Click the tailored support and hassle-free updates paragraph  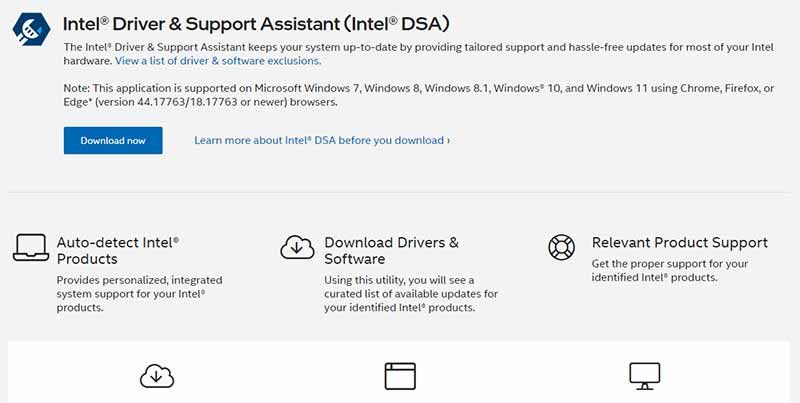(418, 54)
